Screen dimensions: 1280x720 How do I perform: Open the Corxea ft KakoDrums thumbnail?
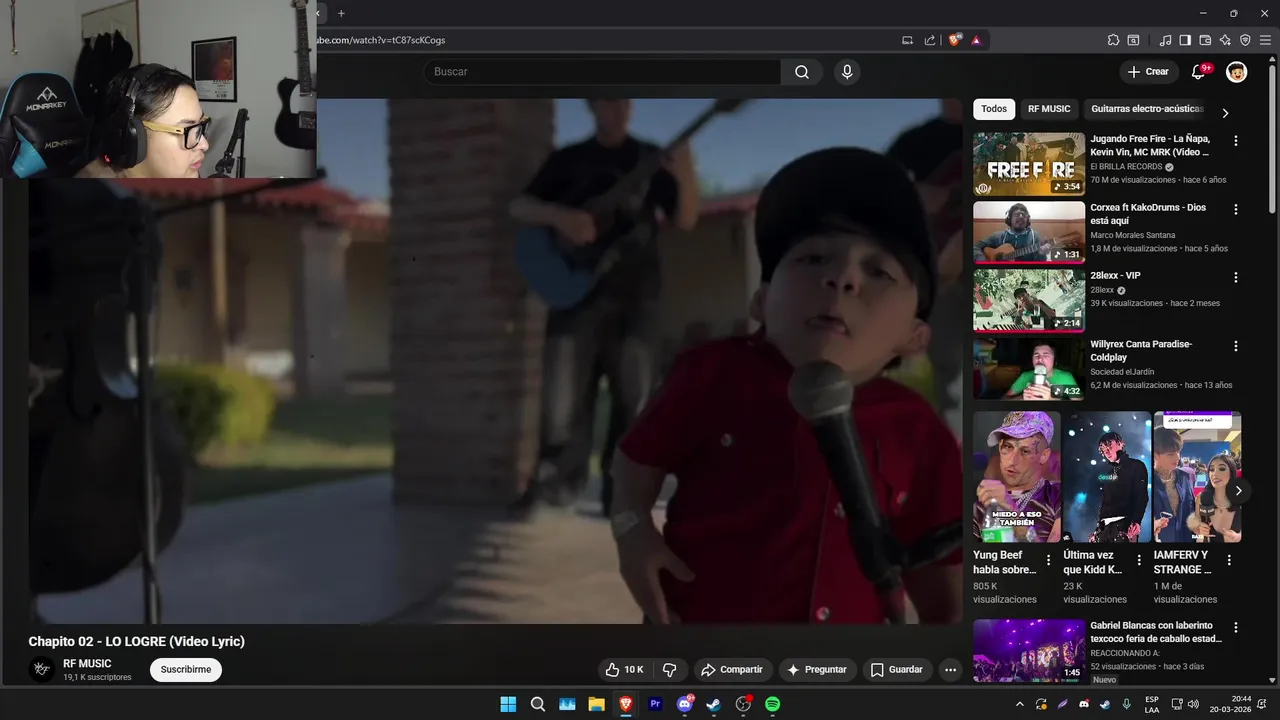tap(1029, 232)
